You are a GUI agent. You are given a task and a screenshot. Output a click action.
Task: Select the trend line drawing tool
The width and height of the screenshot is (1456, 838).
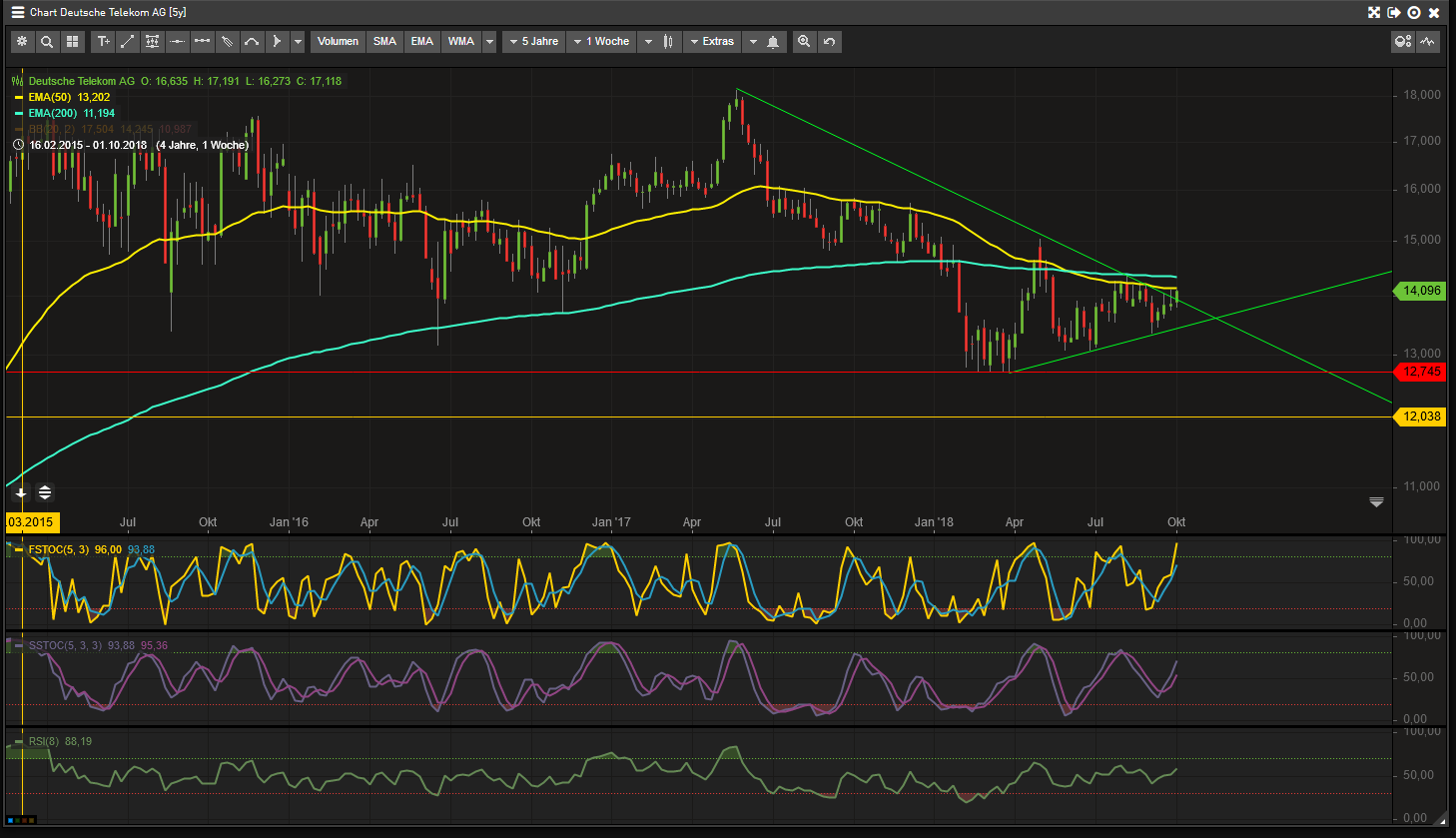pos(128,42)
